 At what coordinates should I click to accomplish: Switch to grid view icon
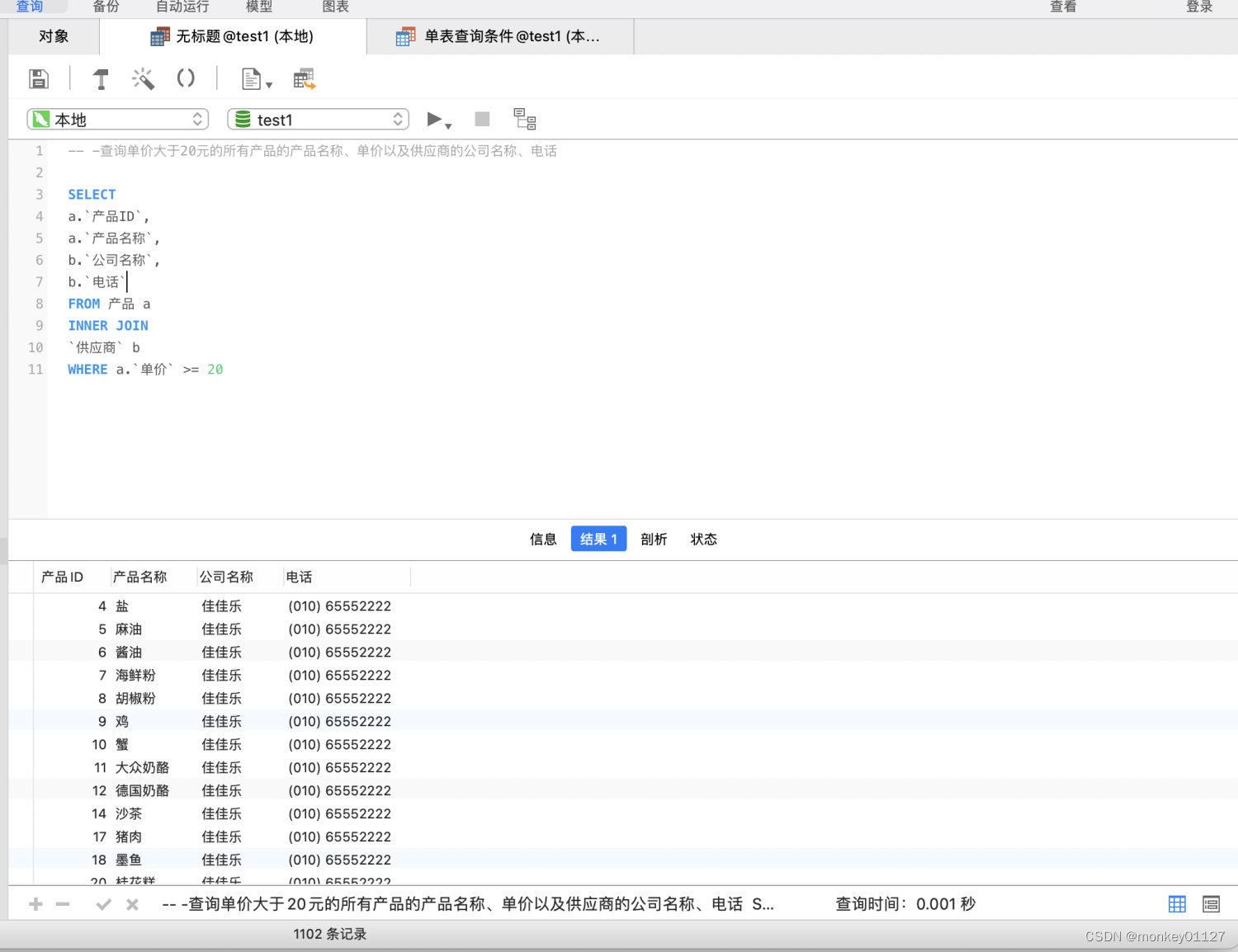(x=1177, y=904)
